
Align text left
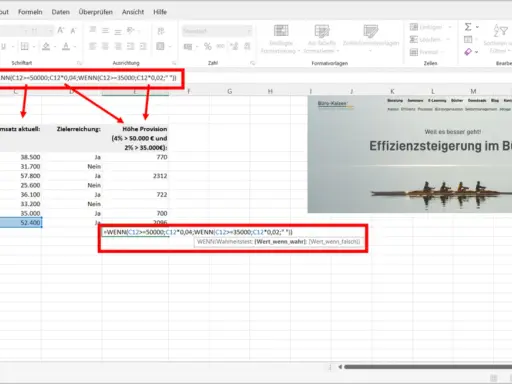93,46
